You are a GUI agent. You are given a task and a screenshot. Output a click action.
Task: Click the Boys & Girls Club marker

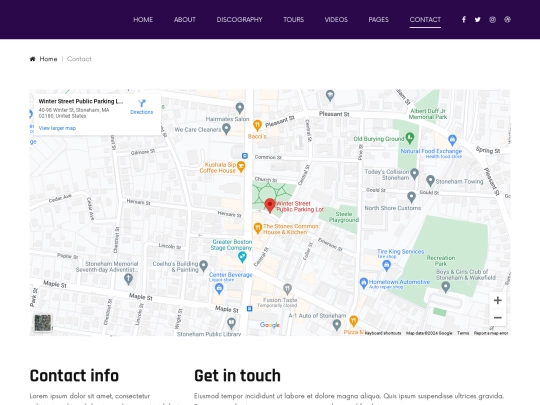point(446,287)
